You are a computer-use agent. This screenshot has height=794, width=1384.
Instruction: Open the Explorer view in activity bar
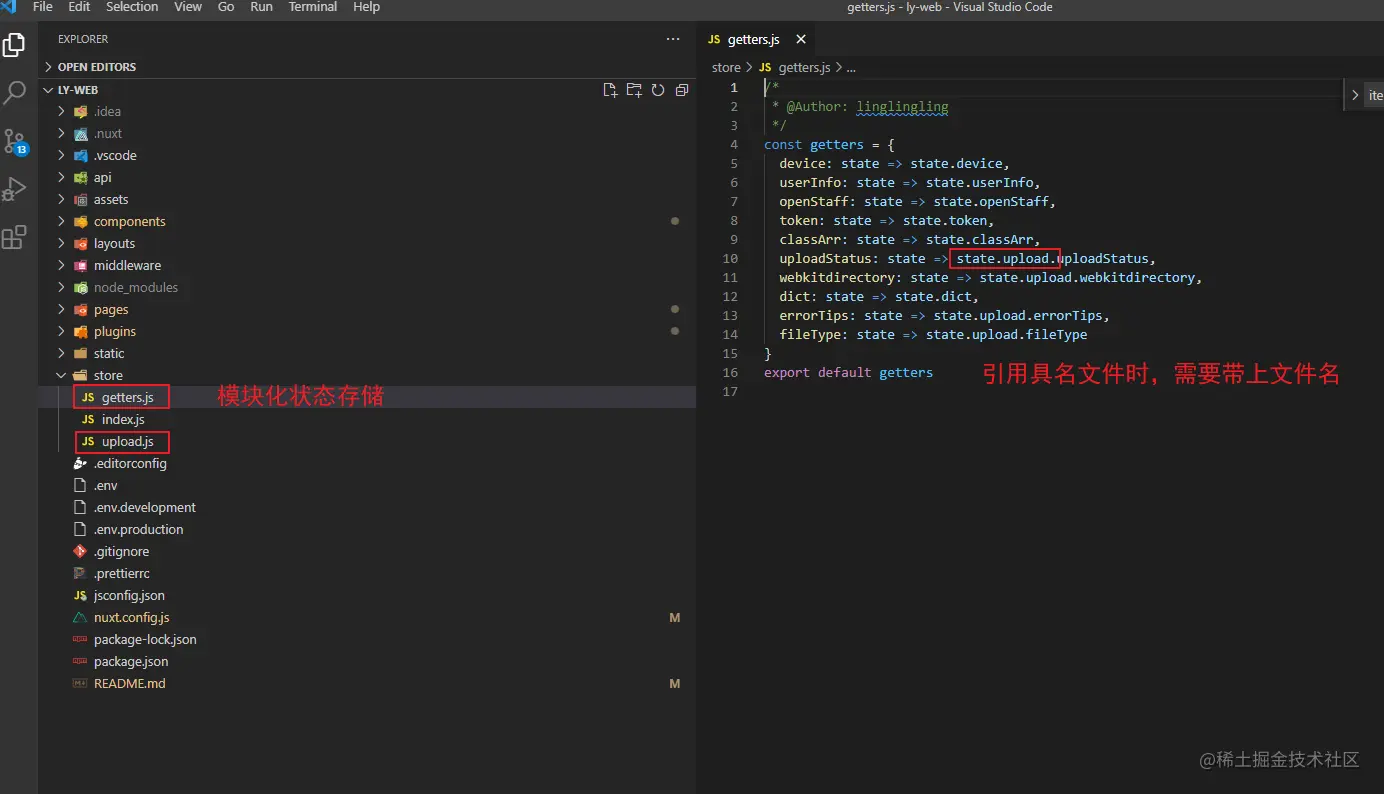14,45
